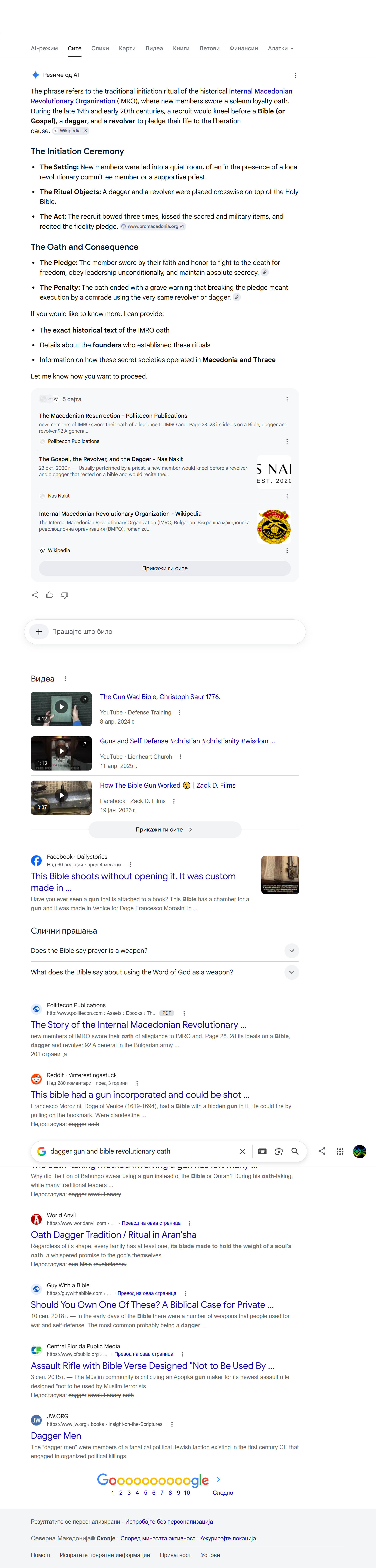Expand the "Wikipedia +3" sources chip
The width and height of the screenshot is (376, 1568).
point(71,131)
